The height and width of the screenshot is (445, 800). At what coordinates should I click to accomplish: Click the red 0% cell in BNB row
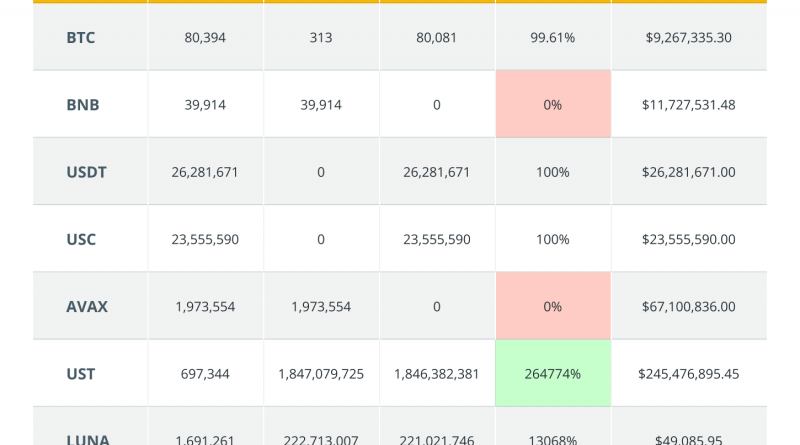(x=553, y=104)
